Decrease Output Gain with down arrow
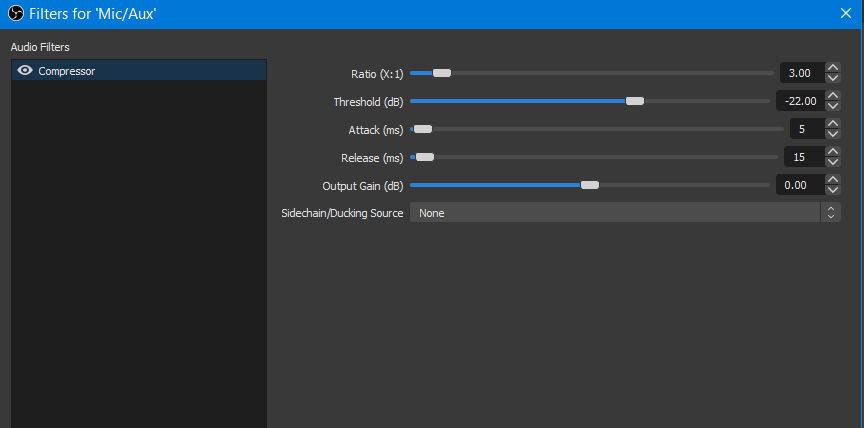 pos(833,191)
